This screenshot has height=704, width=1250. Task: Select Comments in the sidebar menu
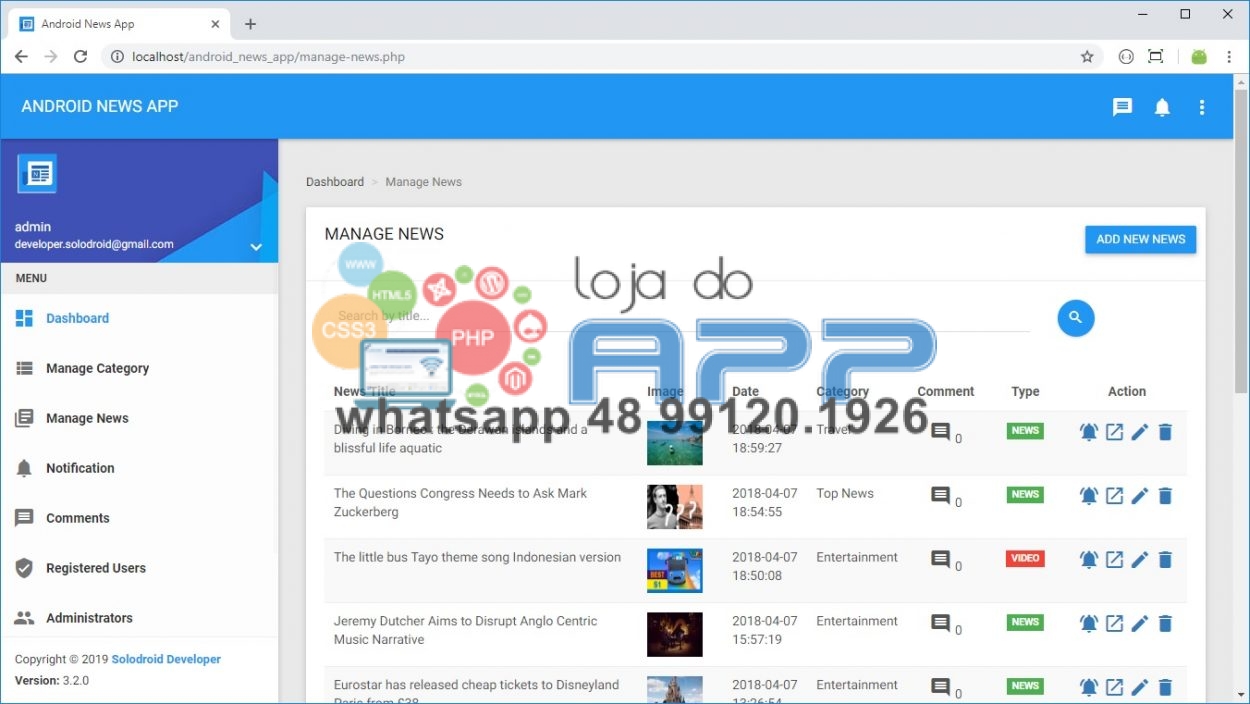(77, 518)
